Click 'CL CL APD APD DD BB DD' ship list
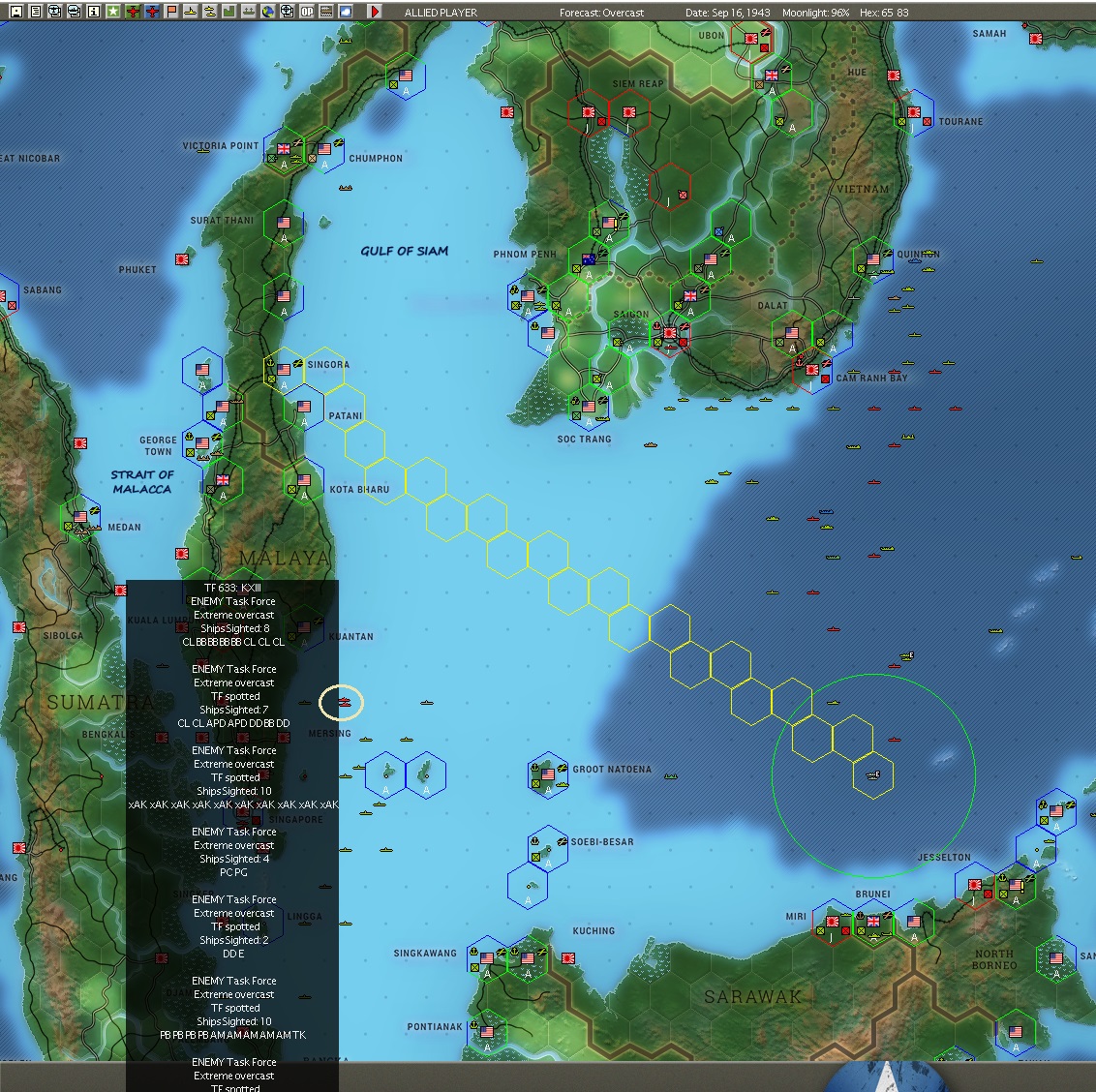Image resolution: width=1096 pixels, height=1092 pixels. point(233,723)
